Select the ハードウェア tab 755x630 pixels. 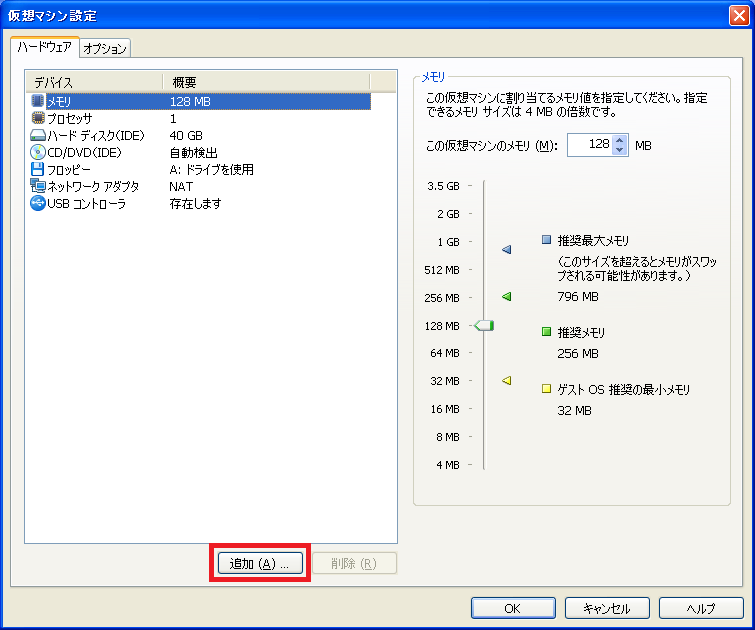45,47
